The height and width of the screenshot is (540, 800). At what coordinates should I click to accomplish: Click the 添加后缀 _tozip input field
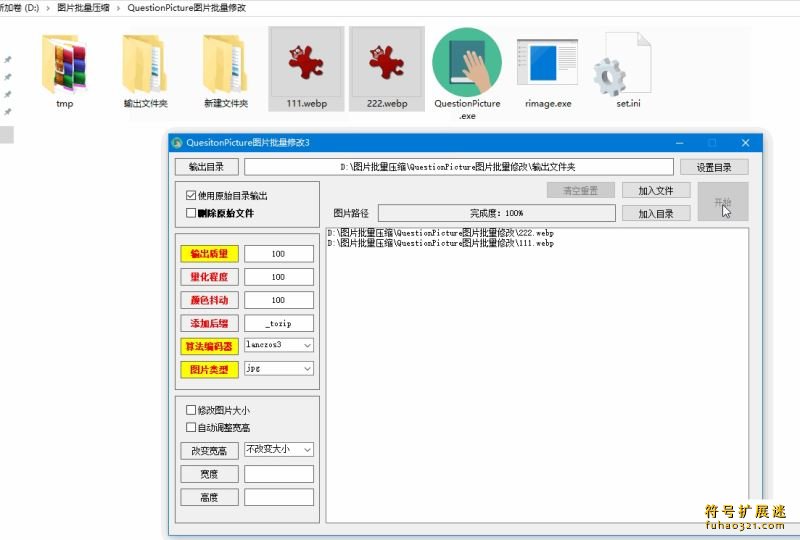(279, 323)
